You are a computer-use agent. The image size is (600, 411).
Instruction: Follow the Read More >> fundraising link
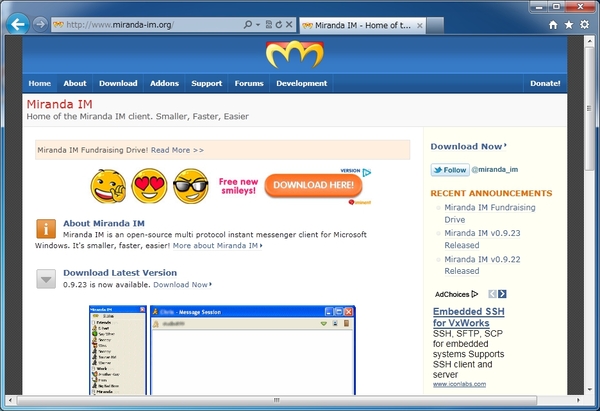coord(177,150)
